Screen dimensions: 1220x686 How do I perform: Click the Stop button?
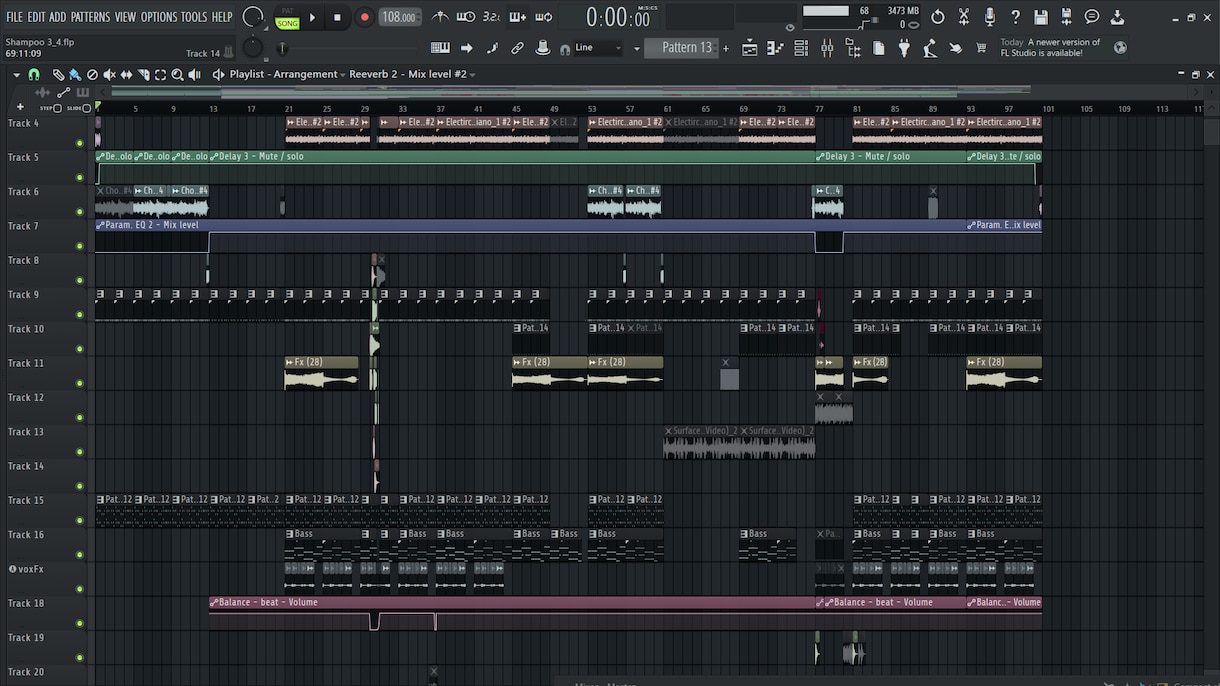tap(337, 17)
